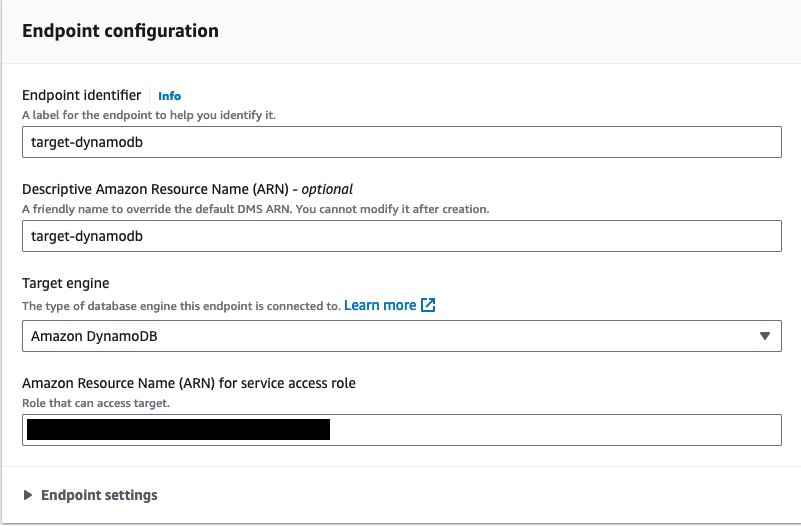Image resolution: width=801 pixels, height=526 pixels.
Task: Click the 'A friendly name to override' hint
Action: pyautogui.click(x=255, y=209)
